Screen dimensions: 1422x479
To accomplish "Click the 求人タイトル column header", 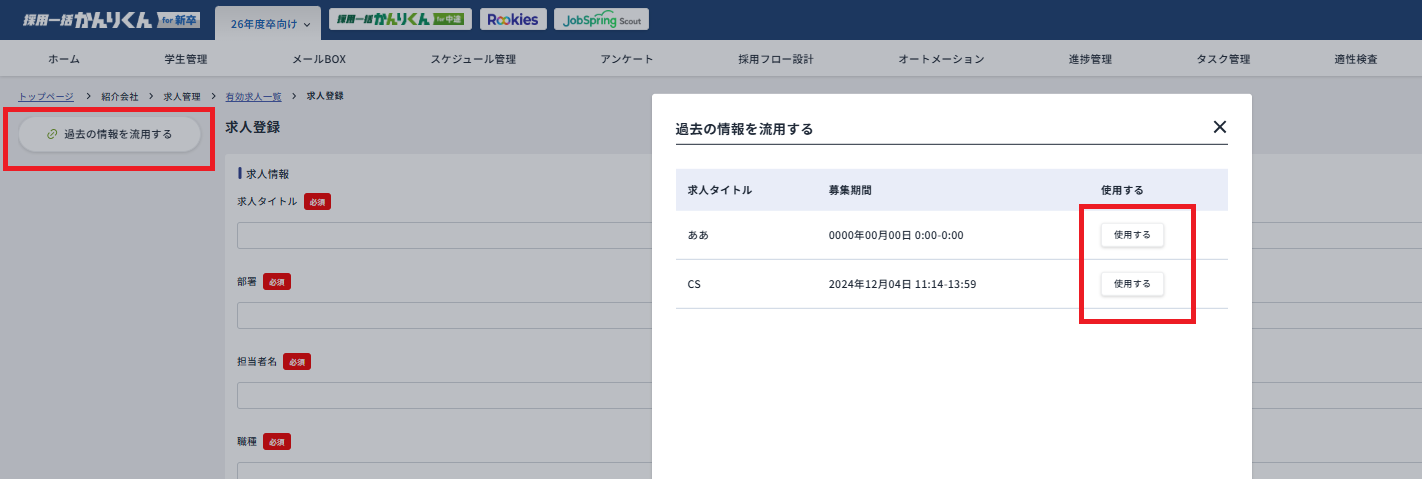I will (x=719, y=189).
